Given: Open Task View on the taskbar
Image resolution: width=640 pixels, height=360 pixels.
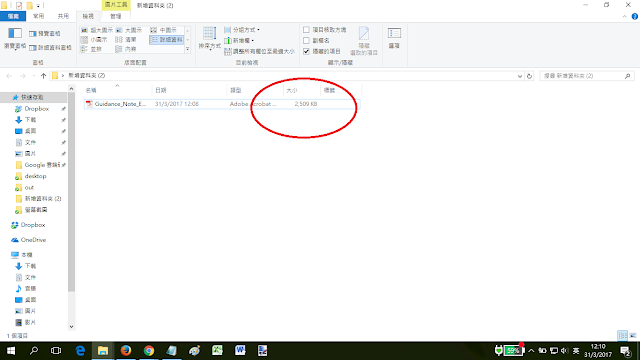Looking at the screenshot, I should 56,351.
